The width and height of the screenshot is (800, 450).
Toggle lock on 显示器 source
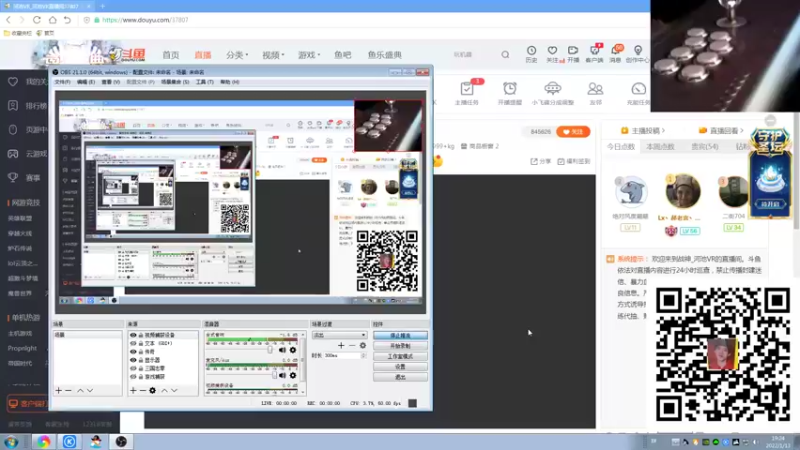[141, 360]
